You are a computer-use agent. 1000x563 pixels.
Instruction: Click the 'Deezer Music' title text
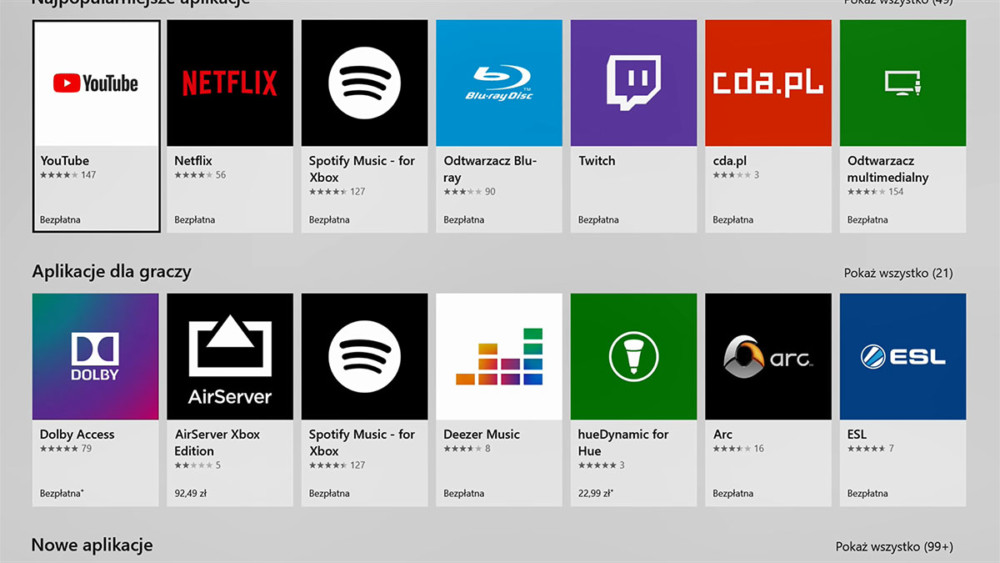pyautogui.click(x=482, y=434)
